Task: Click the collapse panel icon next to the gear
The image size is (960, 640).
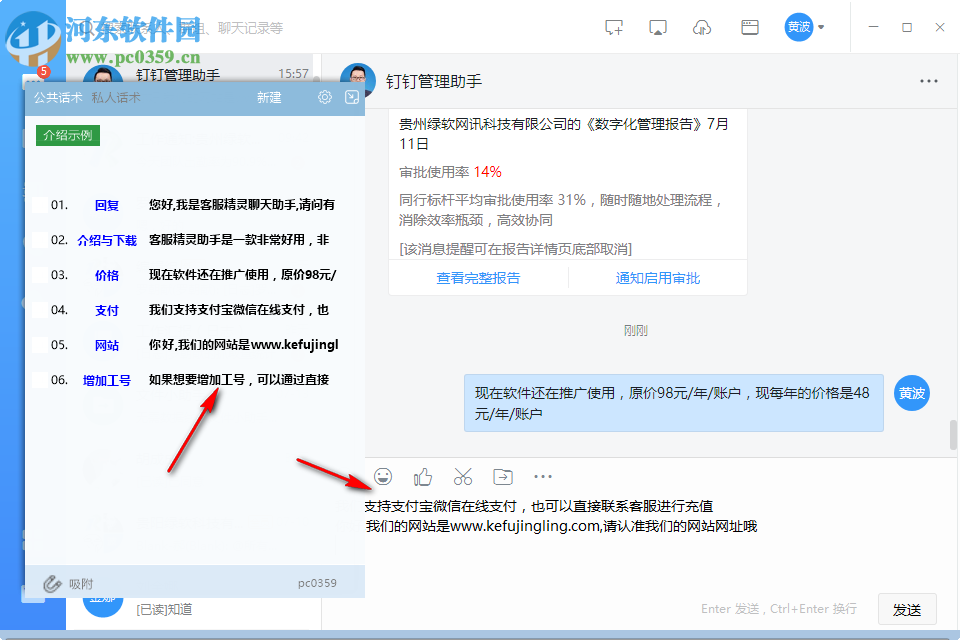Action: (352, 97)
